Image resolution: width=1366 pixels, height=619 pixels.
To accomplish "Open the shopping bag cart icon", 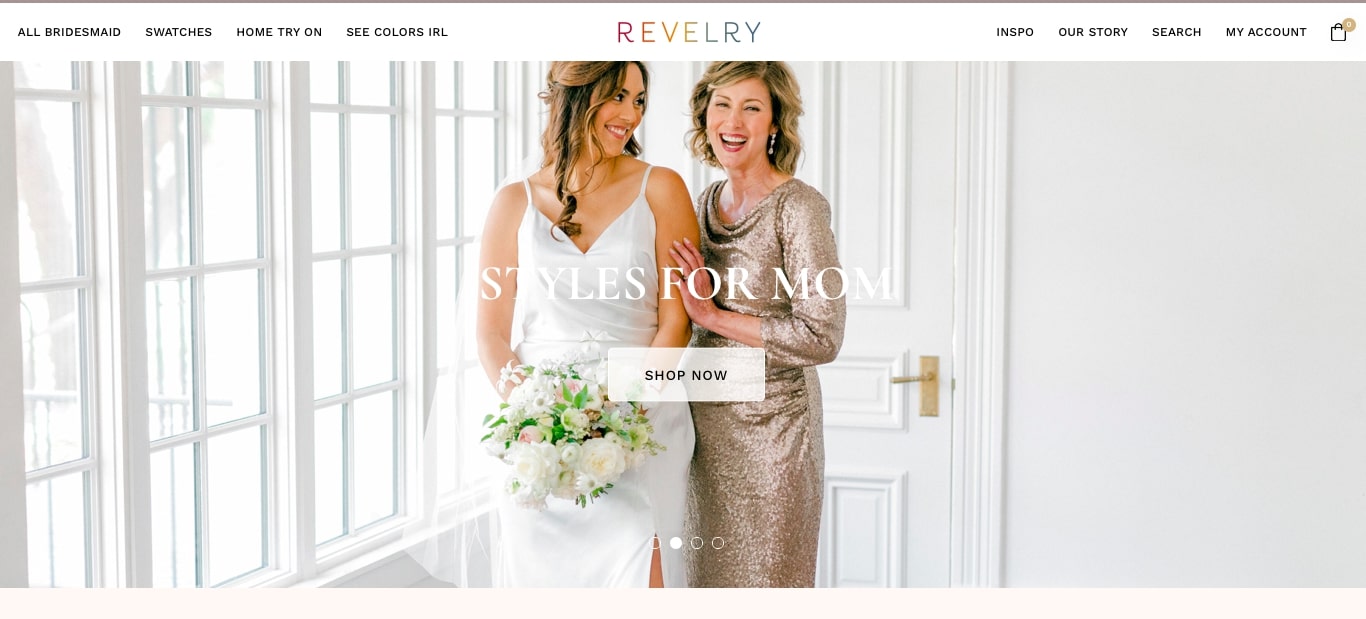I will [x=1338, y=33].
